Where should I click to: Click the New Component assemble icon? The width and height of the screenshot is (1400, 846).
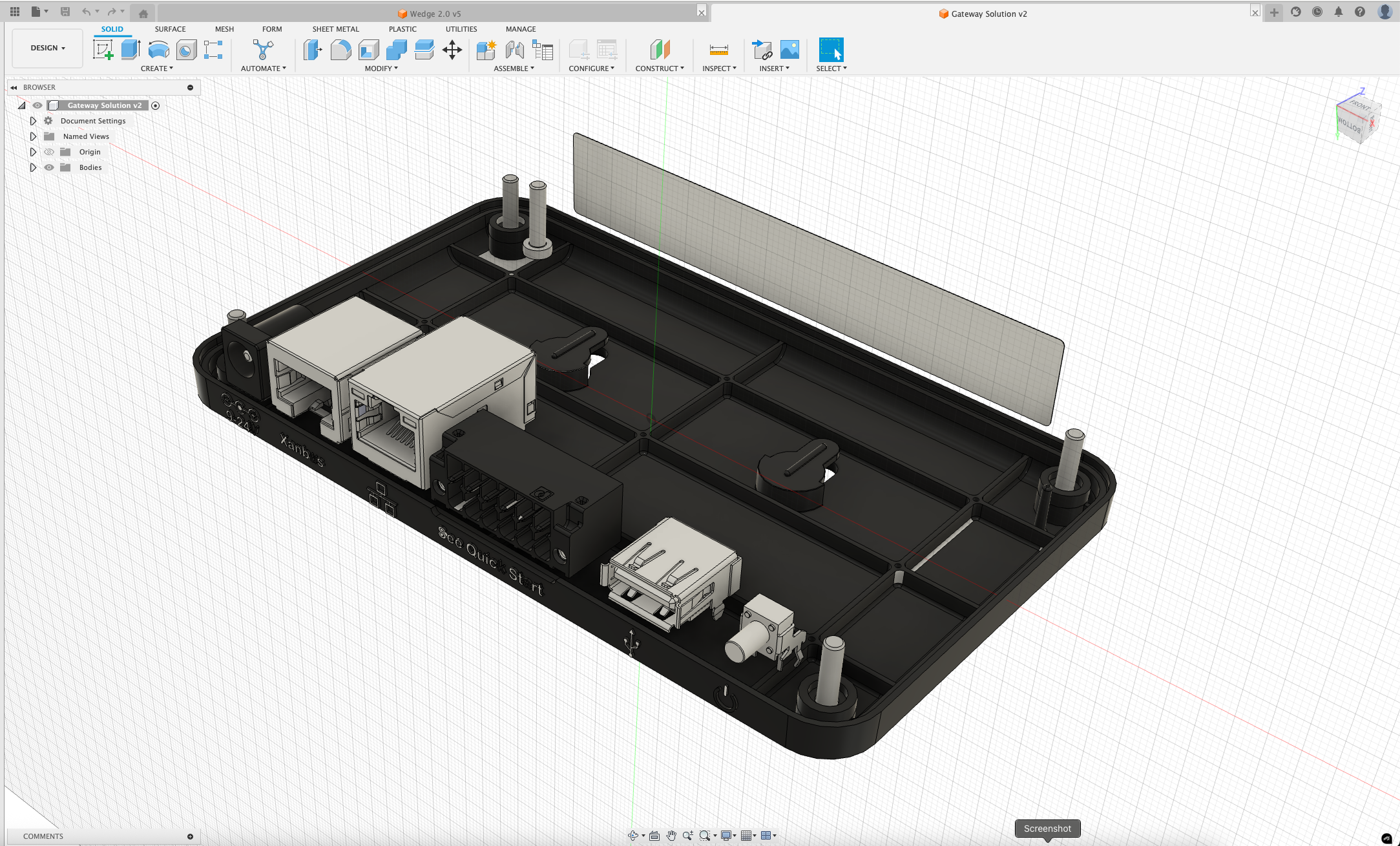(486, 50)
